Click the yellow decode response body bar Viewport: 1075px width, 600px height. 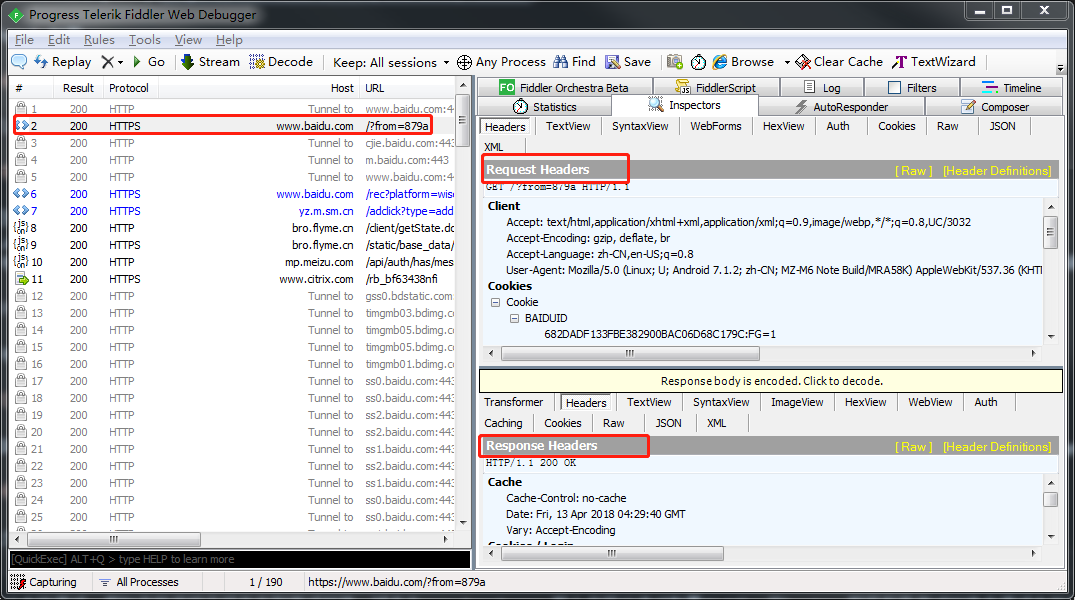tap(771, 381)
